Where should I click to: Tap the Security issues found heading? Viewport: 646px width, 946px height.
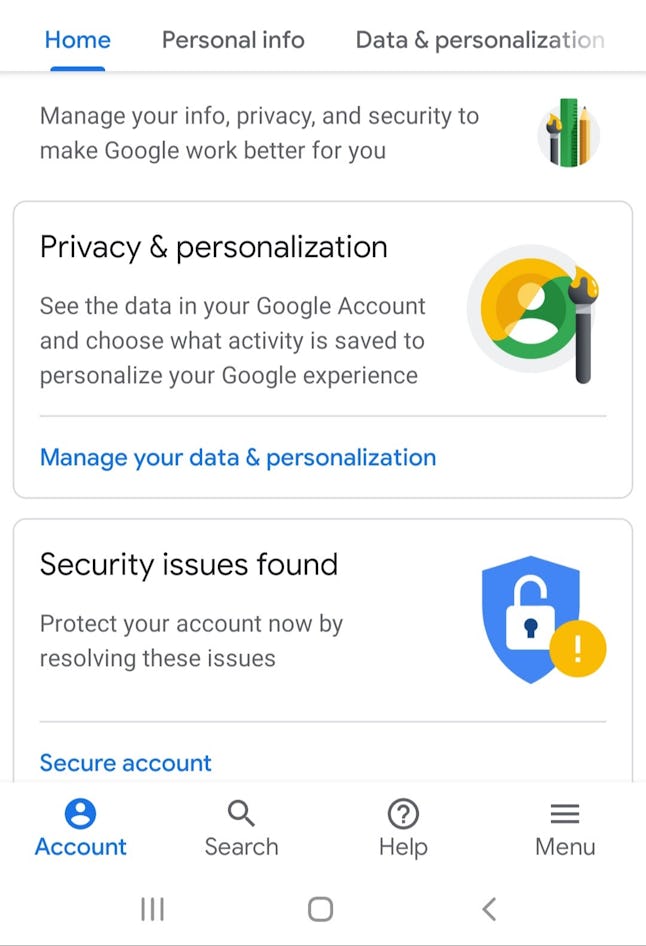click(189, 565)
